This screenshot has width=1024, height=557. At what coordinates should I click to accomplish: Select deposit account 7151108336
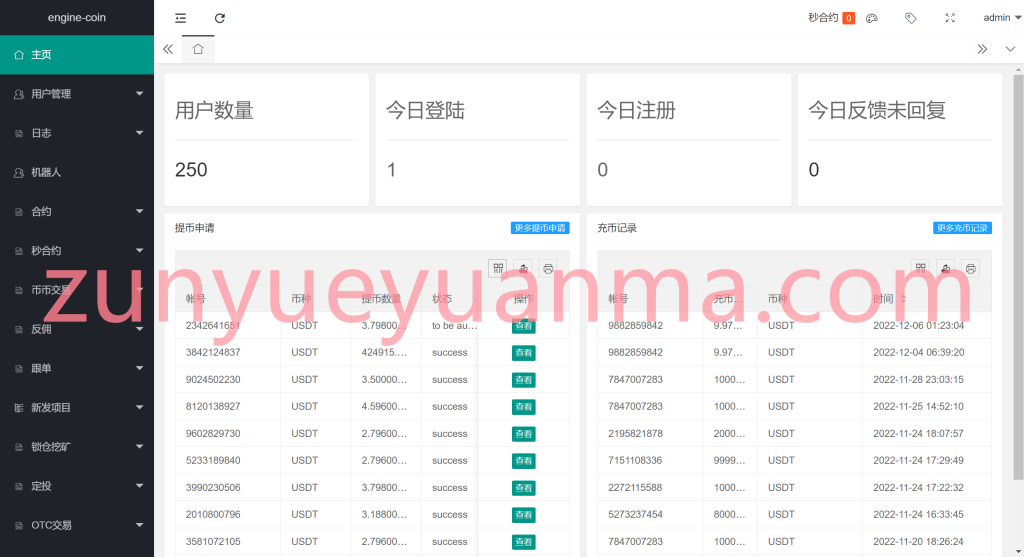(x=635, y=460)
